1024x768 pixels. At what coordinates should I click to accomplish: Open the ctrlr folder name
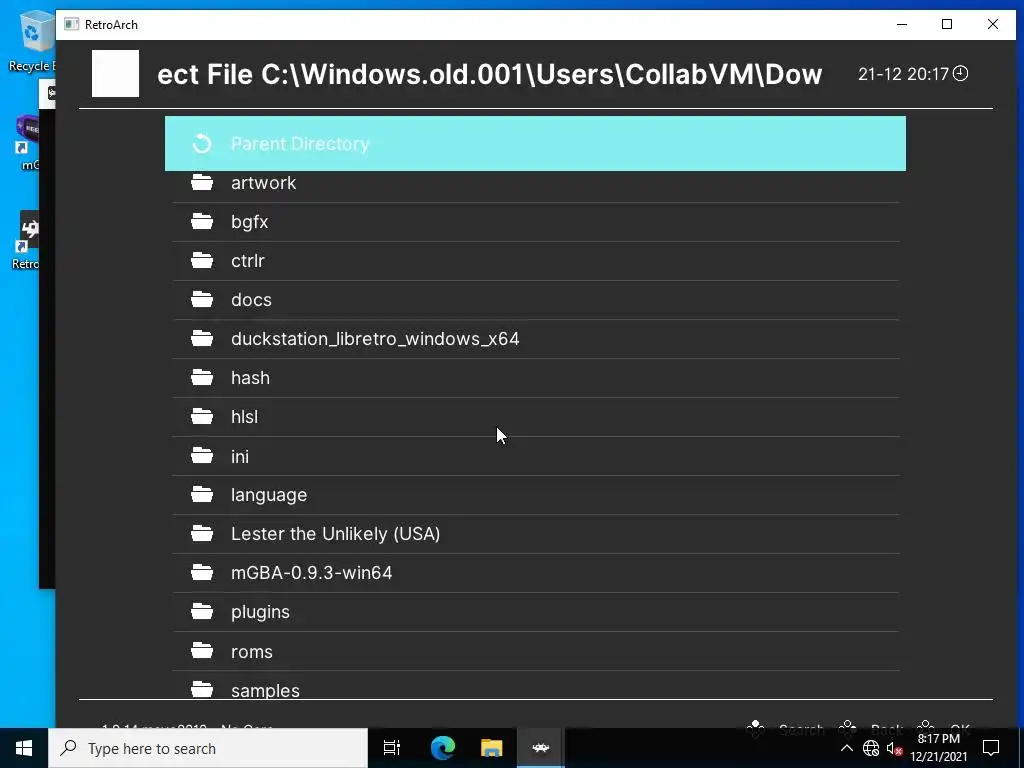coord(248,261)
